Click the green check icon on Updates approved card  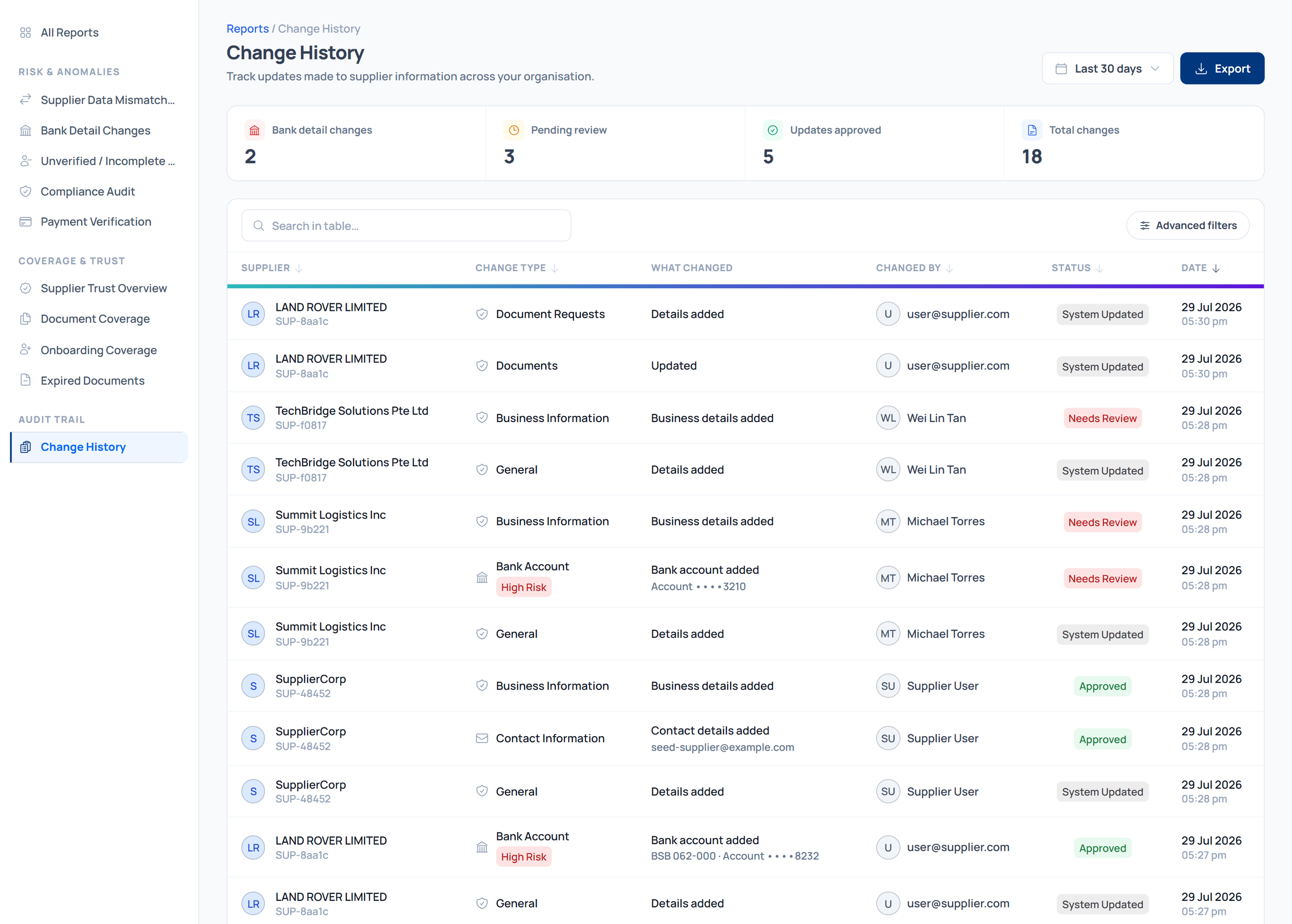pyautogui.click(x=772, y=130)
